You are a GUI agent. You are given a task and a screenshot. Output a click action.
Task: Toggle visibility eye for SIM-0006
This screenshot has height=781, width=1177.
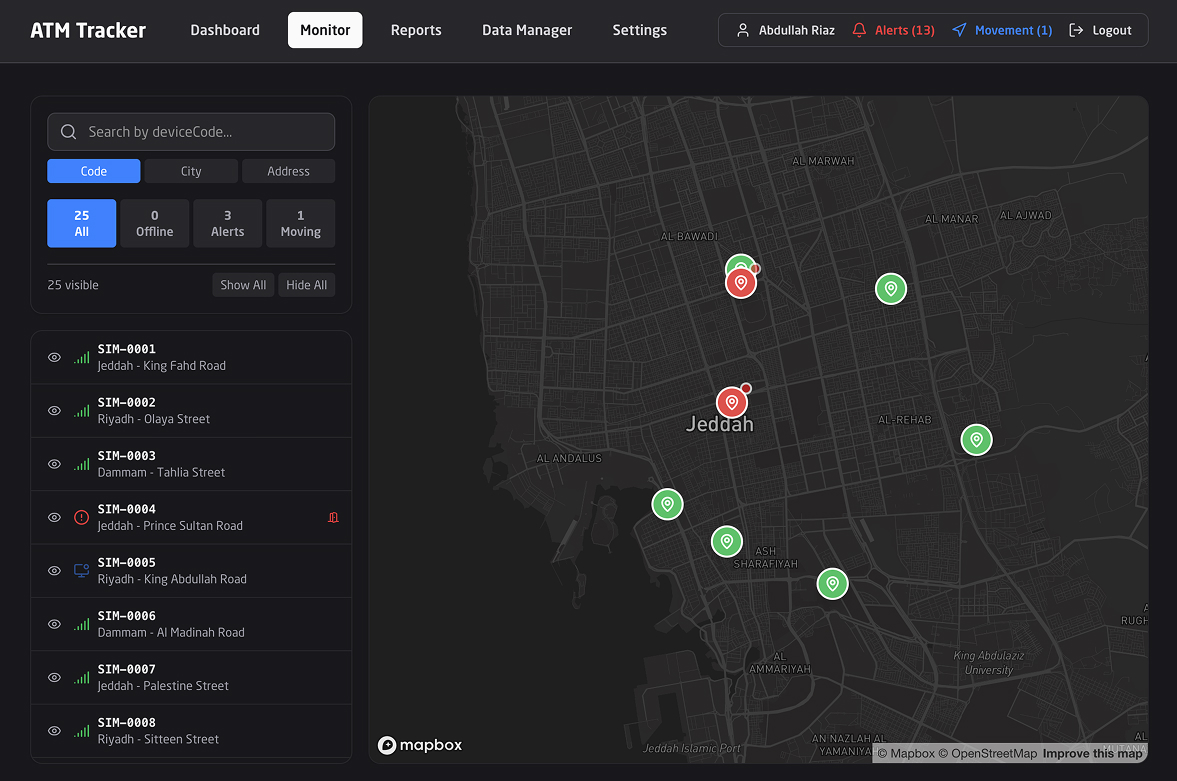(x=54, y=624)
